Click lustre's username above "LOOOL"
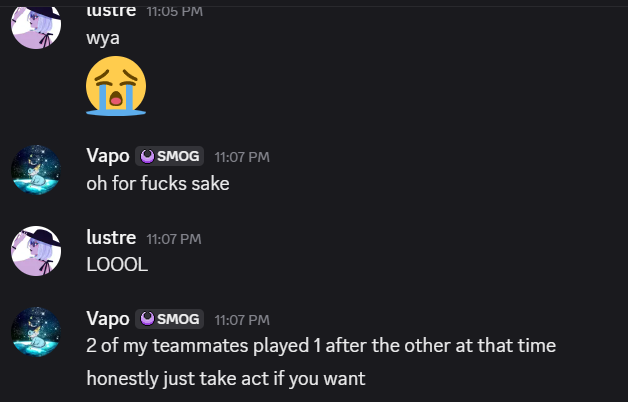The image size is (628, 402). click(111, 237)
